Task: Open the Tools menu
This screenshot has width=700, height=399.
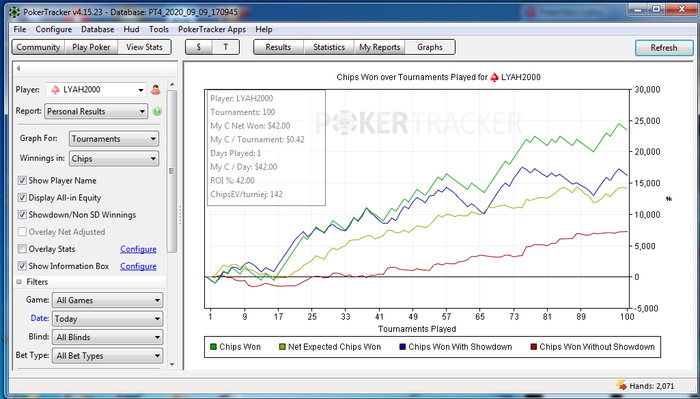Action: click(x=158, y=29)
